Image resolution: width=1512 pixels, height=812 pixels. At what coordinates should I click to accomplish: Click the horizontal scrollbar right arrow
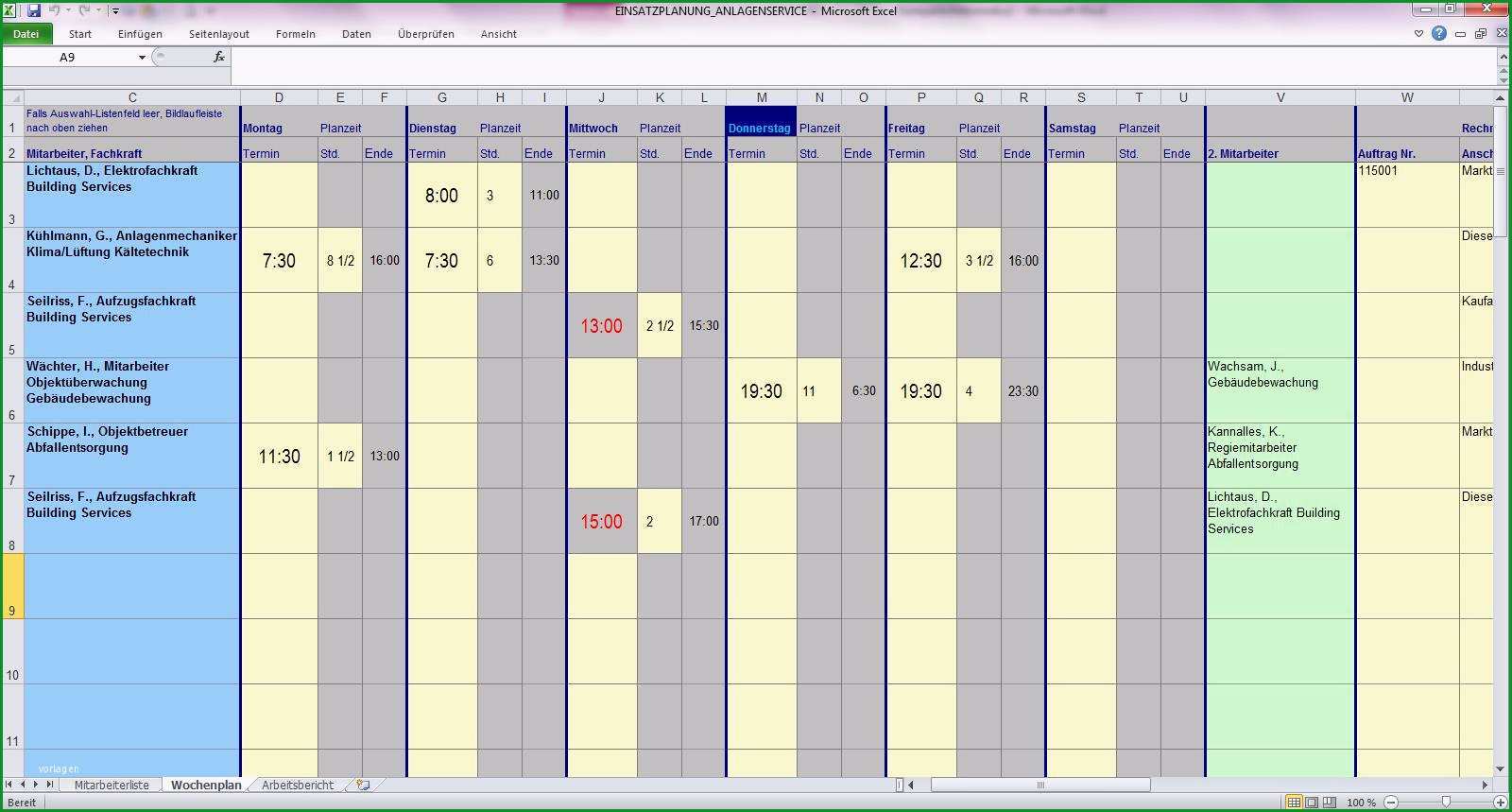click(1485, 785)
